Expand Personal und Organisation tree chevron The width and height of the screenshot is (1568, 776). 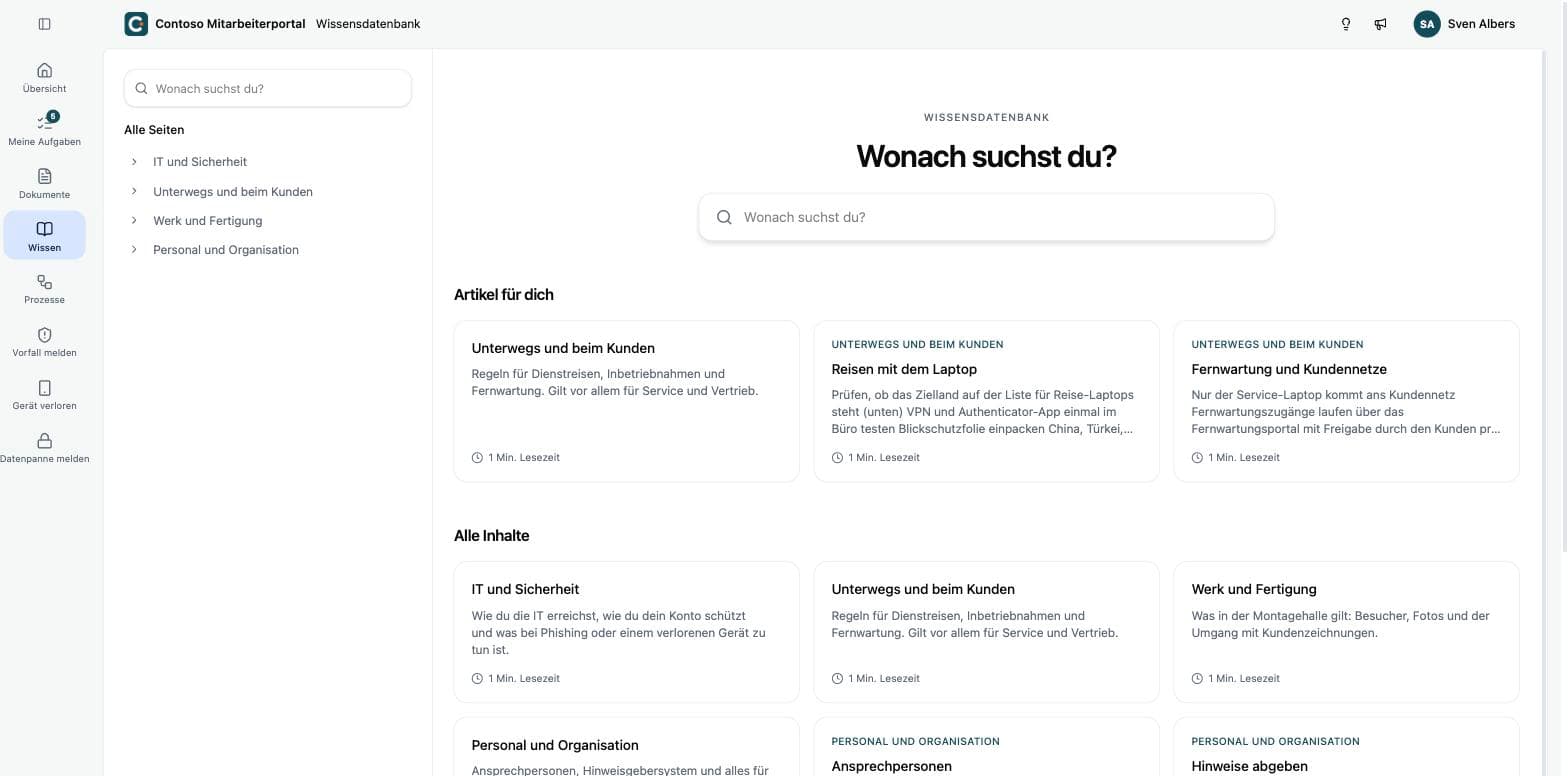pos(134,250)
